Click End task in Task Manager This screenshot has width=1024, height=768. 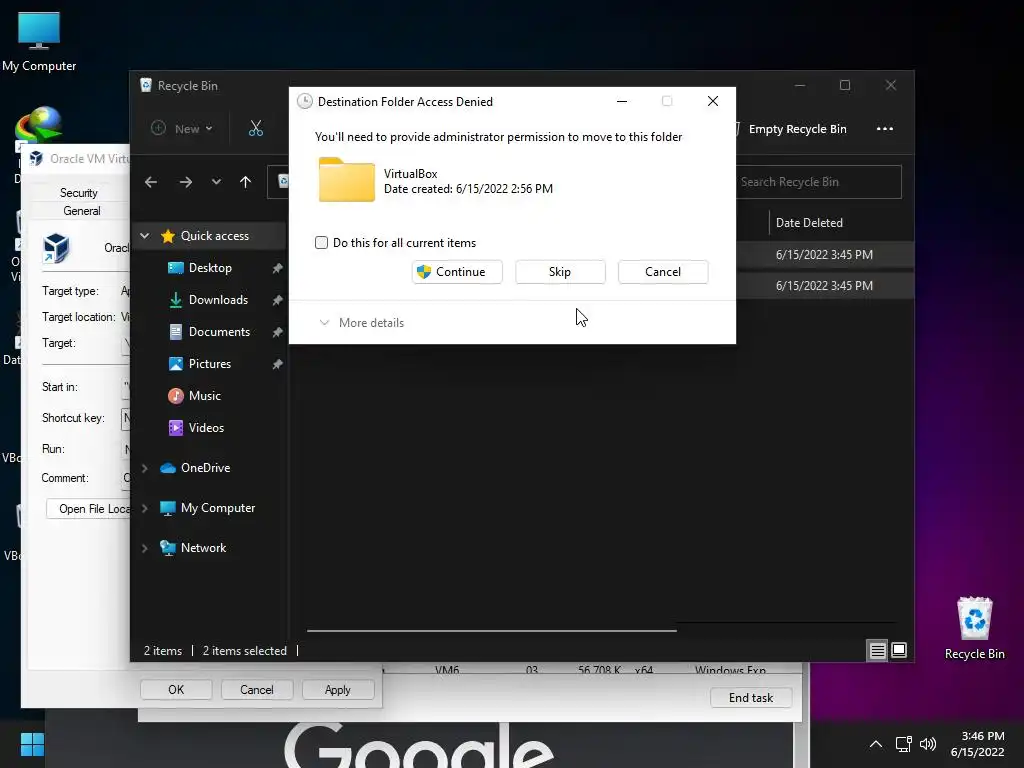[751, 698]
